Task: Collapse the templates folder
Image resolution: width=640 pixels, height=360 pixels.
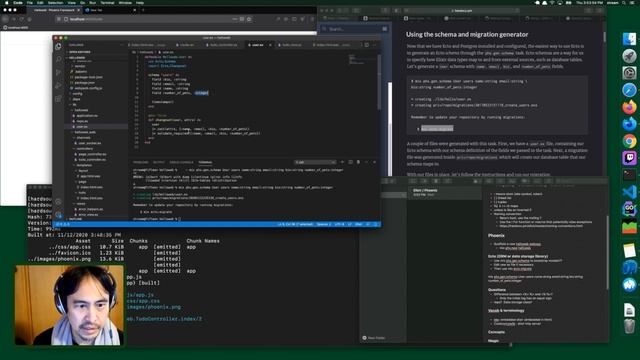Action: click(x=84, y=165)
